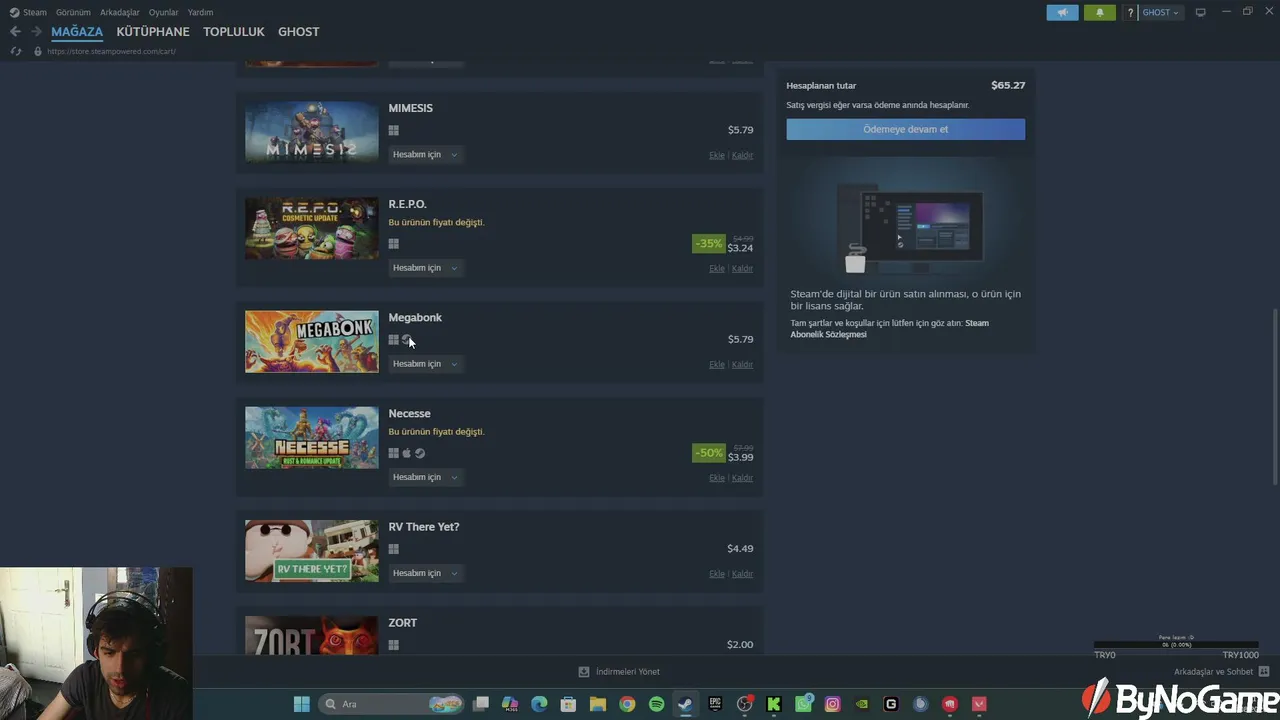
Task: Click the R.E.P.O. -35% discount badge
Action: click(x=708, y=243)
